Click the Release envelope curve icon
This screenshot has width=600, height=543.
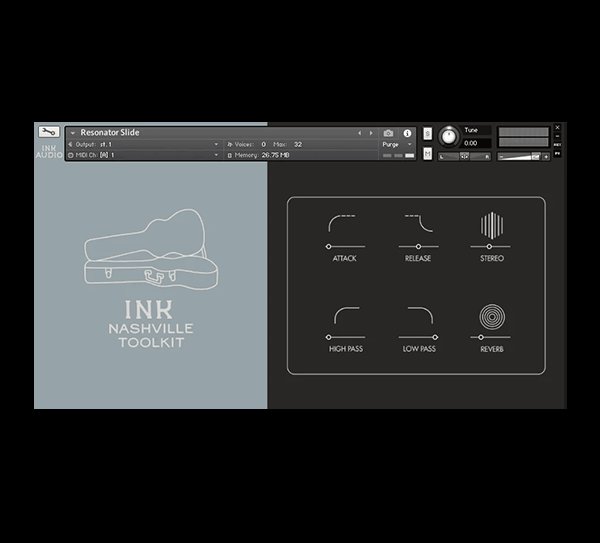(x=418, y=224)
